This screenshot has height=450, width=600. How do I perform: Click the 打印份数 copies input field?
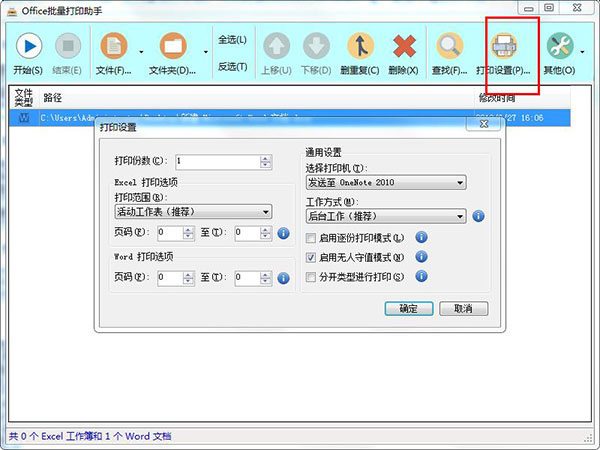[218, 162]
